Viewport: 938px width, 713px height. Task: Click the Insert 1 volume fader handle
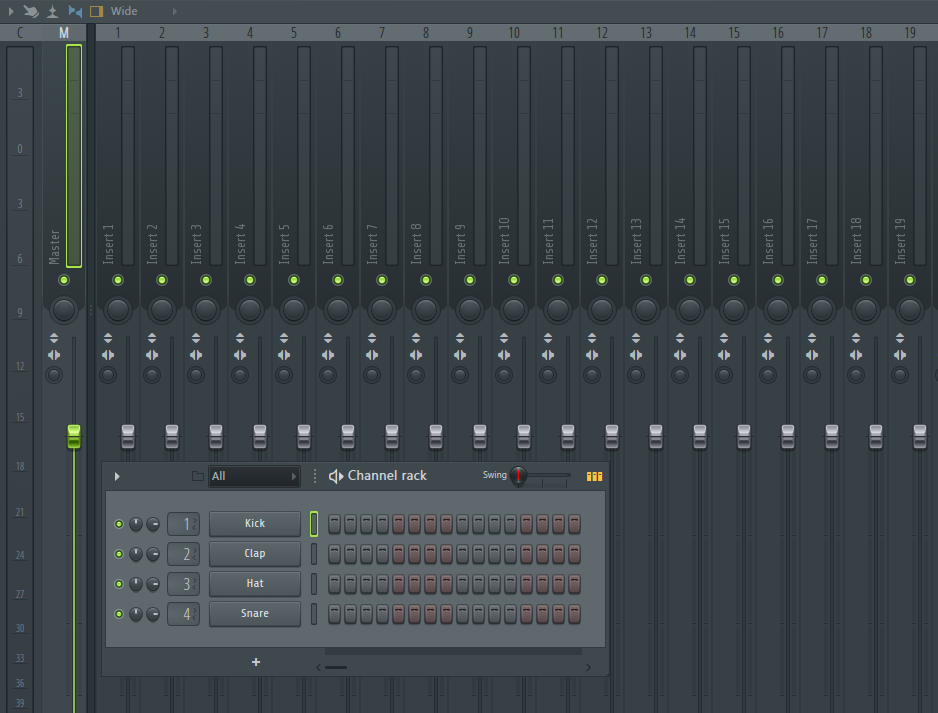click(128, 437)
